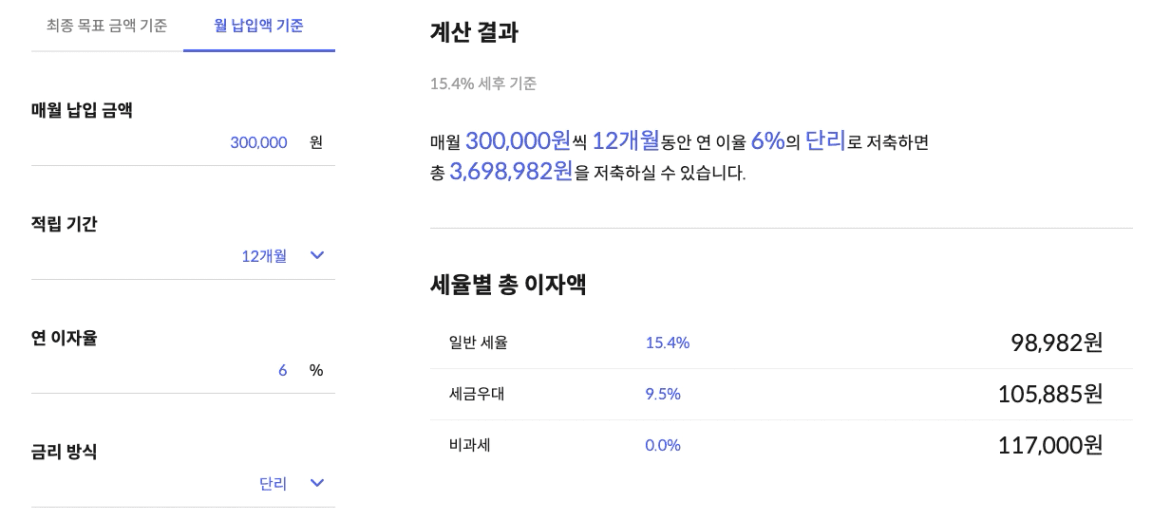Select the 월 납입액 기준 tab
The width and height of the screenshot is (1152, 519).
(x=259, y=24)
